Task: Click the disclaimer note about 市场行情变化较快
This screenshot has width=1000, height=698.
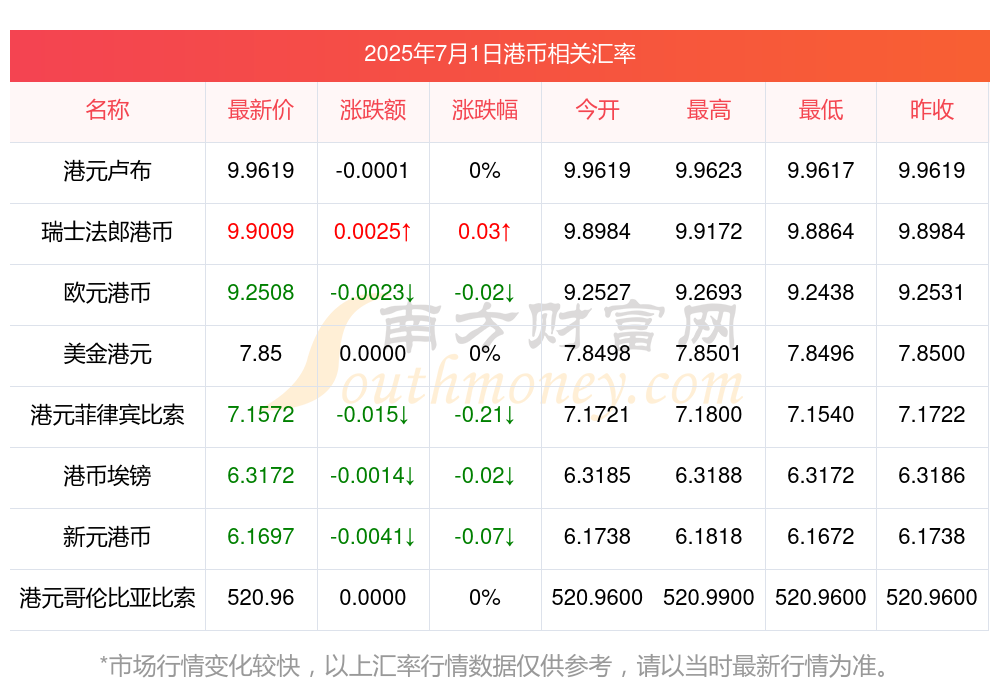Action: coord(494,666)
